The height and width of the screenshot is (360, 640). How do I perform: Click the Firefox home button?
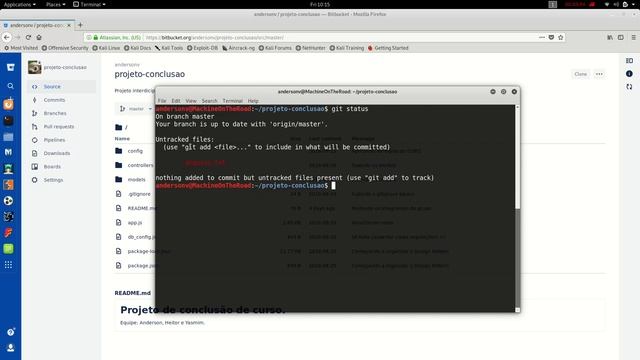(x=39, y=37)
